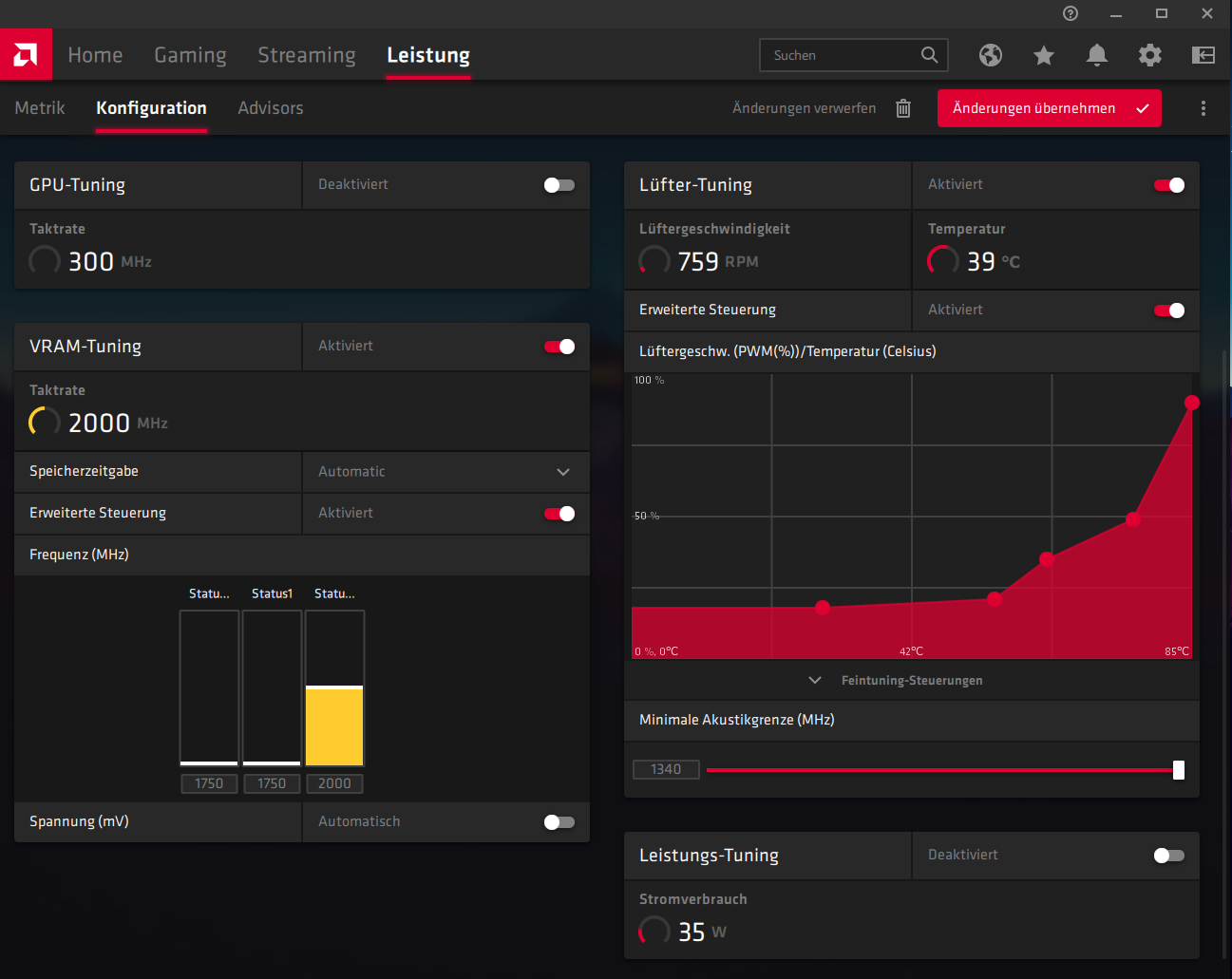The image size is (1232, 979).
Task: Click the Minimale Akustikgrenze slider handle
Action: pos(1179,770)
